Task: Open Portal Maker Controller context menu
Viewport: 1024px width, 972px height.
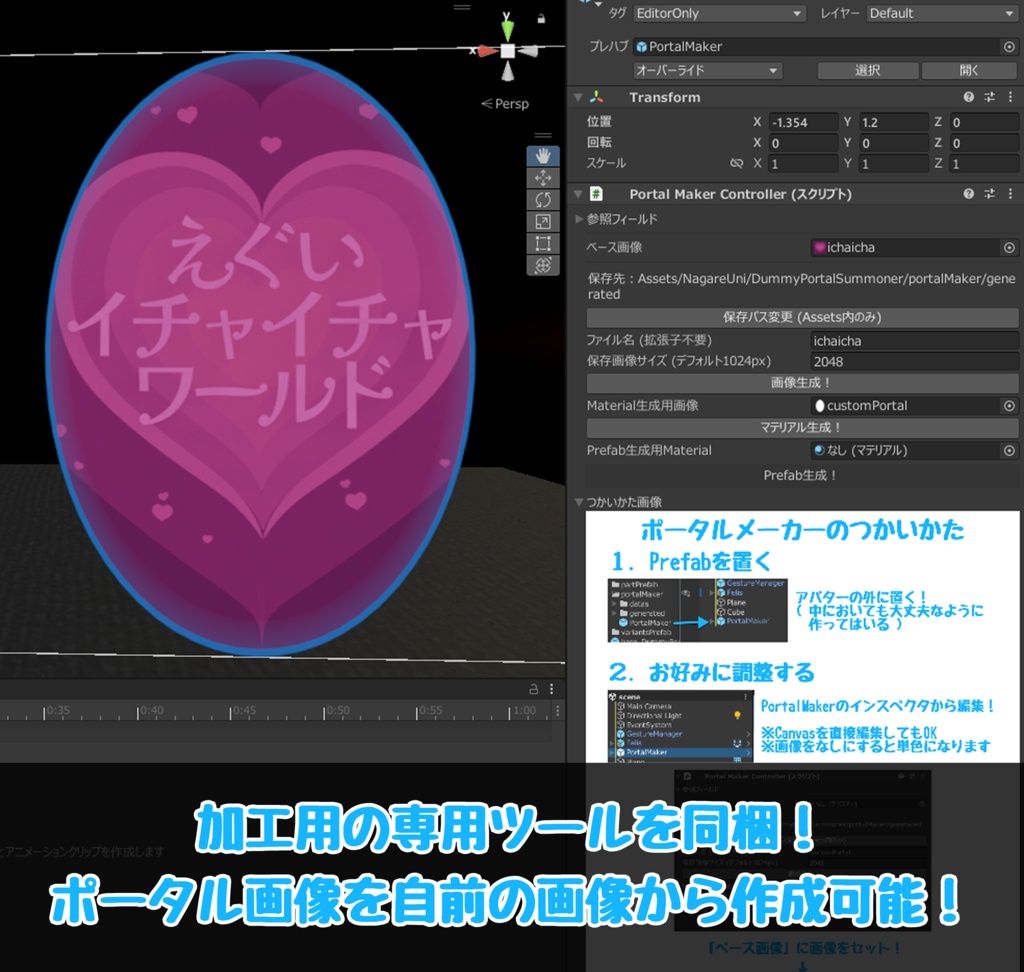Action: coord(1010,194)
